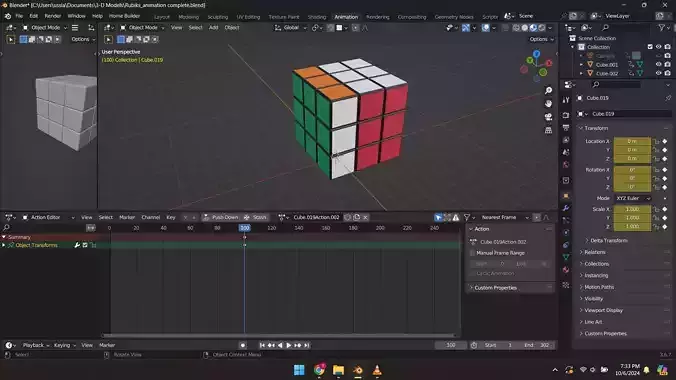Click the zoom magnifier icon in the viewport
The height and width of the screenshot is (380, 676).
coord(548,91)
